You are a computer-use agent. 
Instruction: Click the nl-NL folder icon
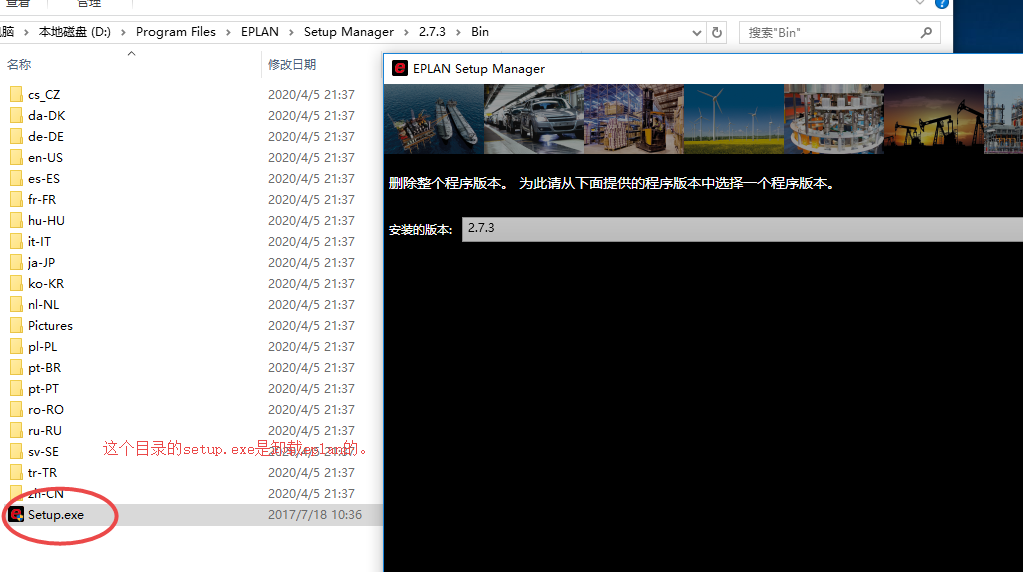click(16, 305)
